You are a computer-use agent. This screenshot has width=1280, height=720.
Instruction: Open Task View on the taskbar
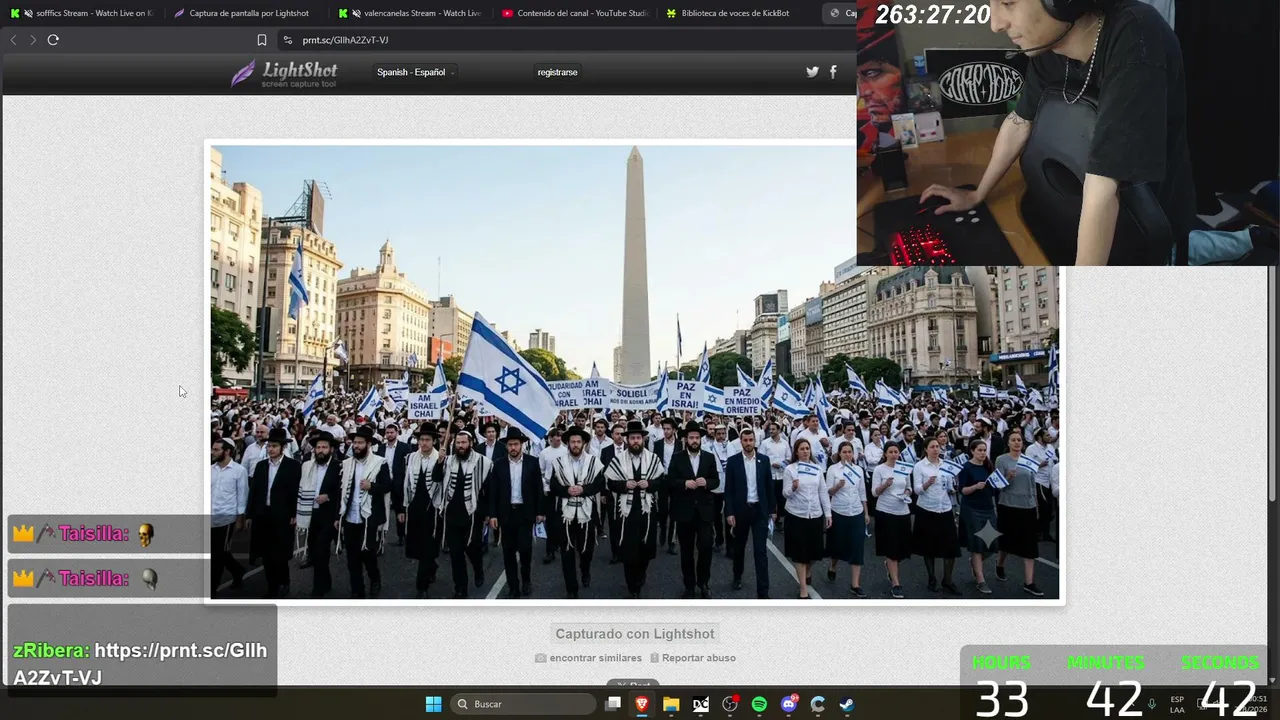[613, 704]
